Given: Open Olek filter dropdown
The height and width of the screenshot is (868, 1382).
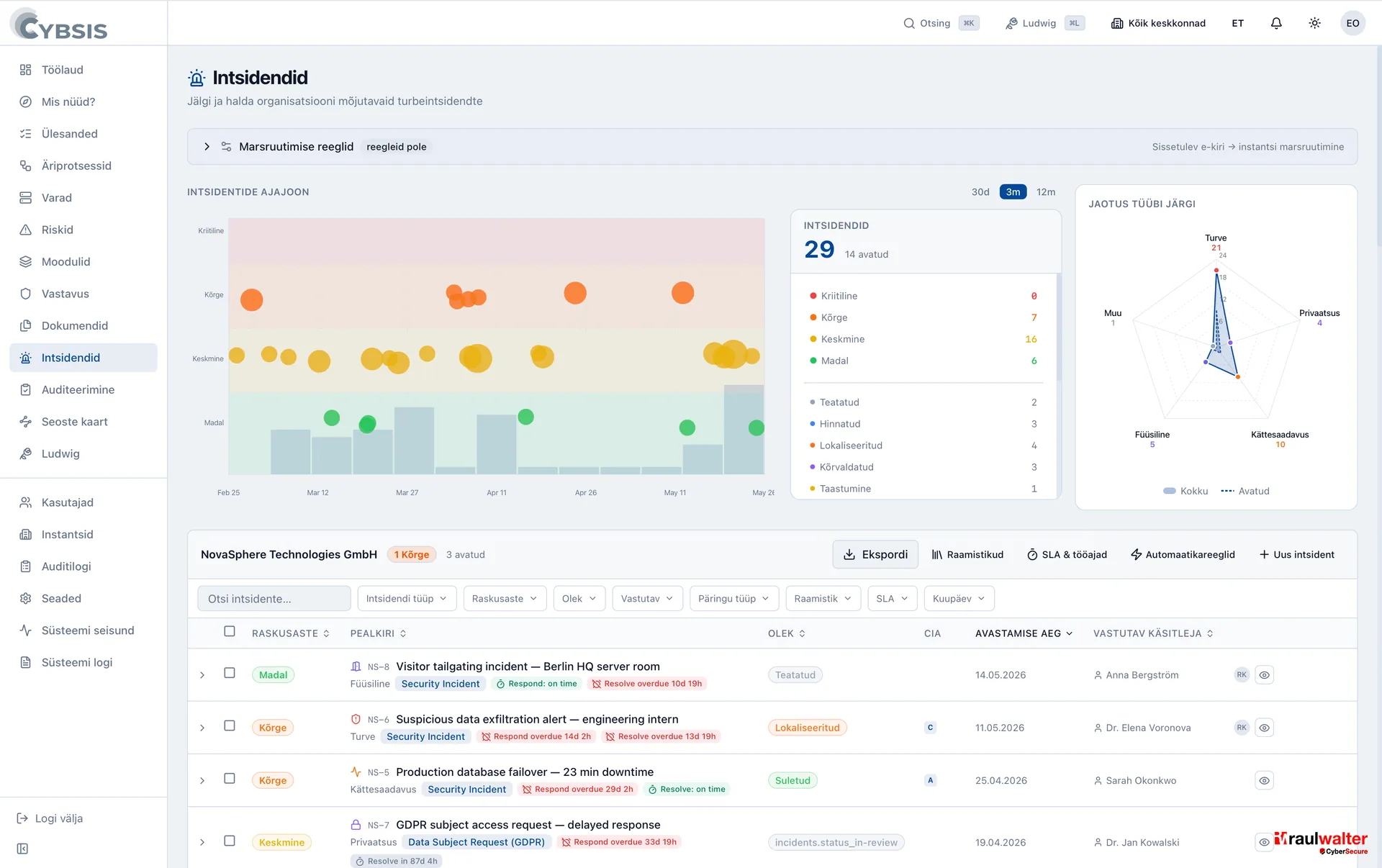Looking at the screenshot, I should point(579,599).
